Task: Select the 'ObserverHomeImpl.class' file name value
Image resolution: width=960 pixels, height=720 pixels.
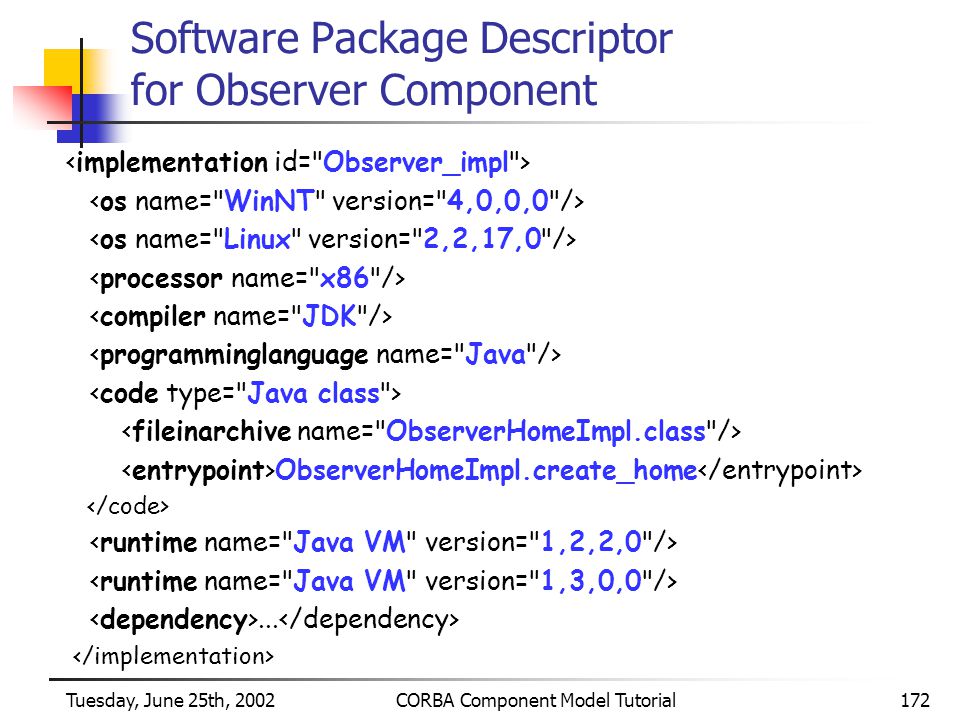Action: [546, 431]
